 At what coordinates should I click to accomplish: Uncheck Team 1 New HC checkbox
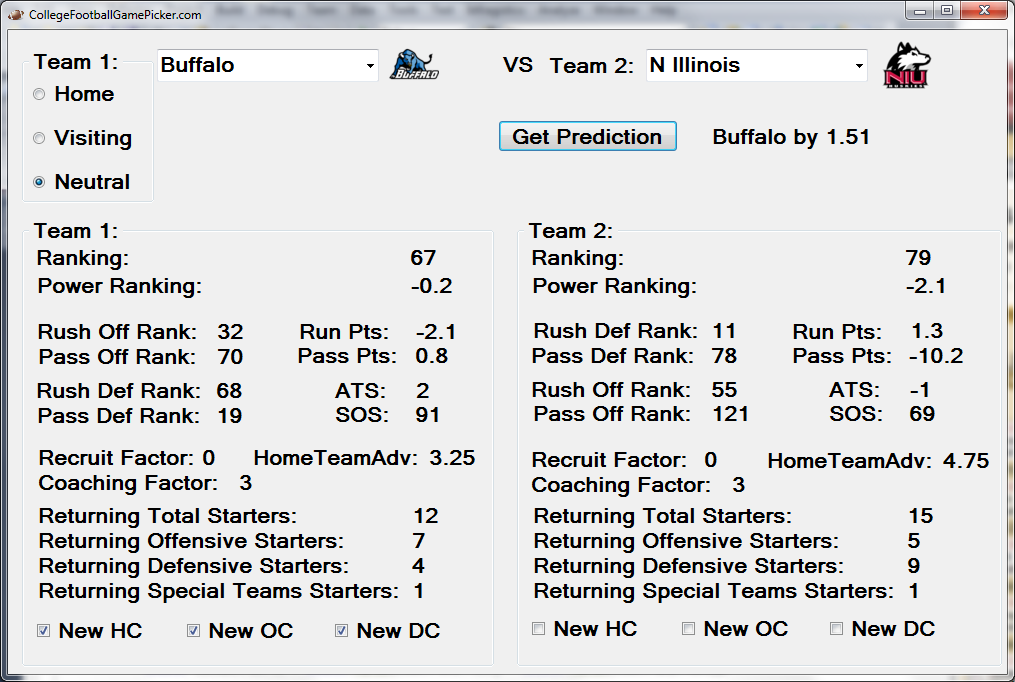(x=43, y=631)
